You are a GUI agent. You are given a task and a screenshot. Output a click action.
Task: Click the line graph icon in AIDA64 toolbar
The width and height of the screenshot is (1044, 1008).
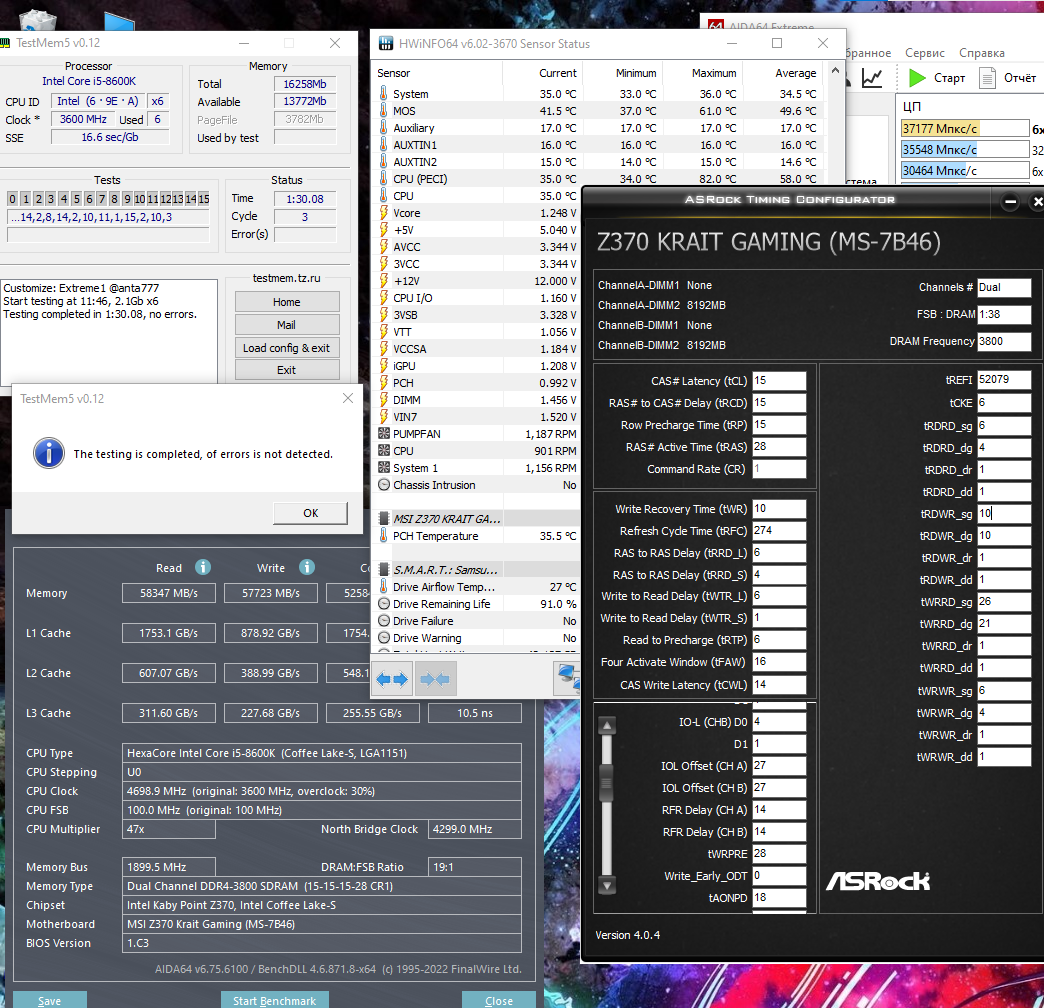(x=872, y=78)
